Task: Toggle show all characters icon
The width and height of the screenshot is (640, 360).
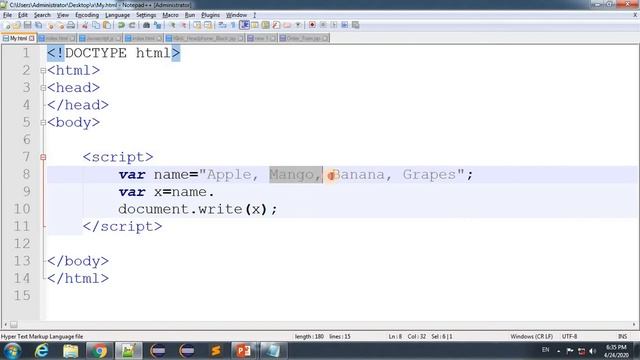Action: point(233,25)
